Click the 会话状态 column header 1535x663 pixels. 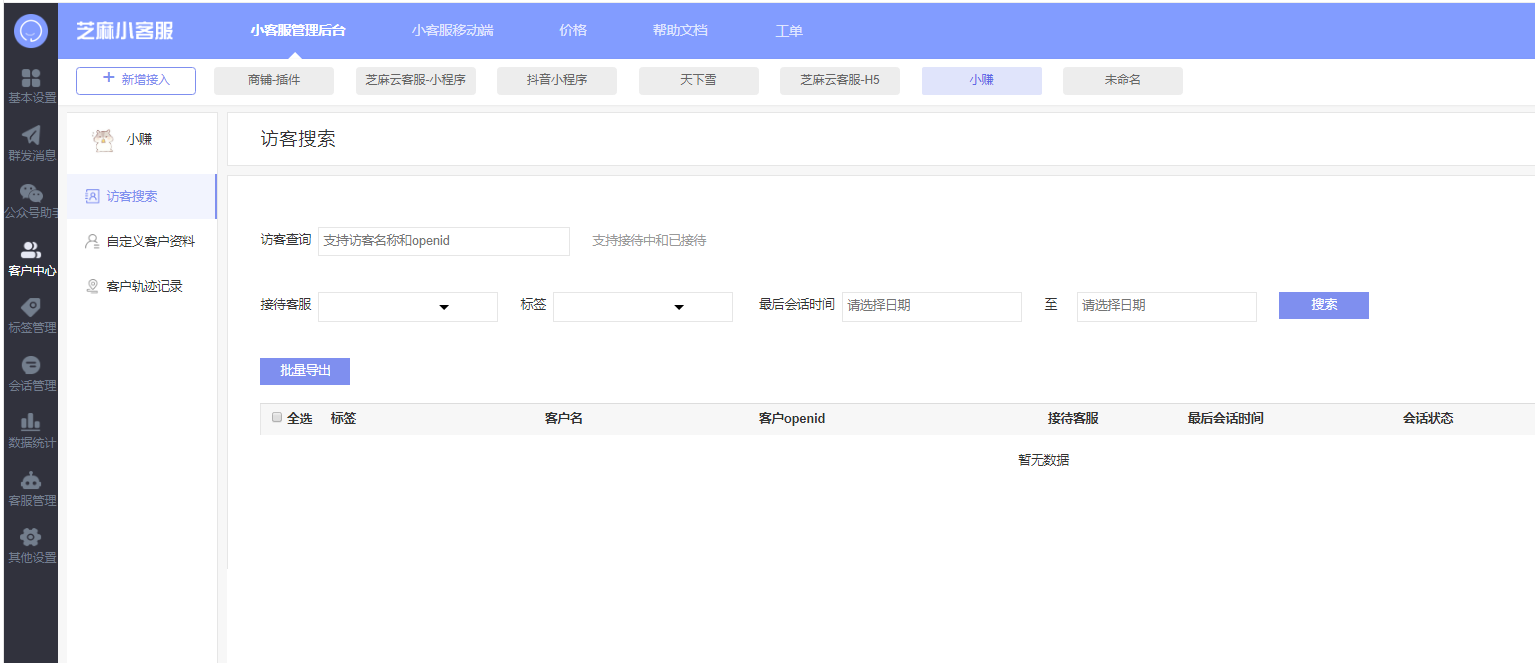[1428, 419]
